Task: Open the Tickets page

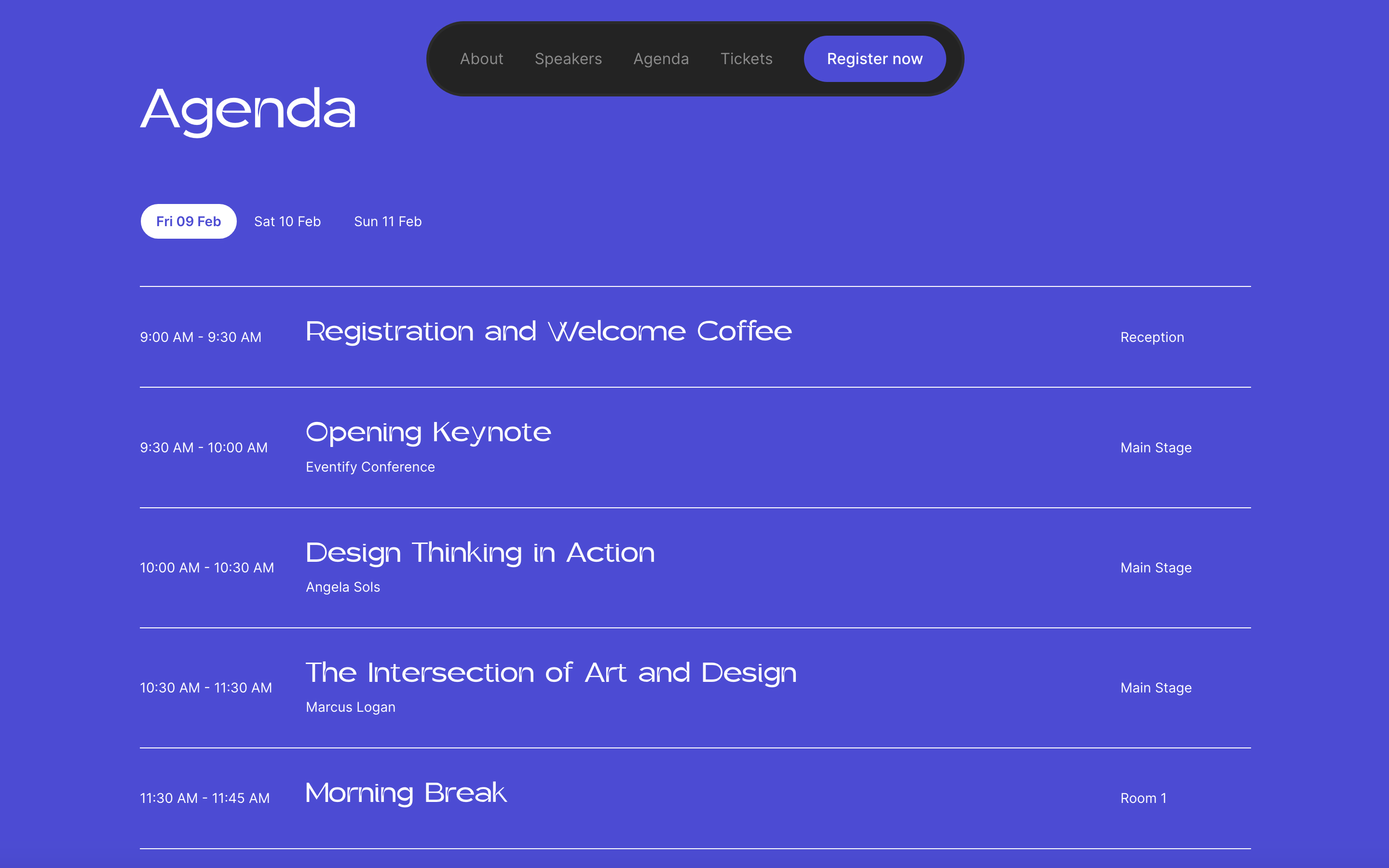Action: click(x=746, y=58)
